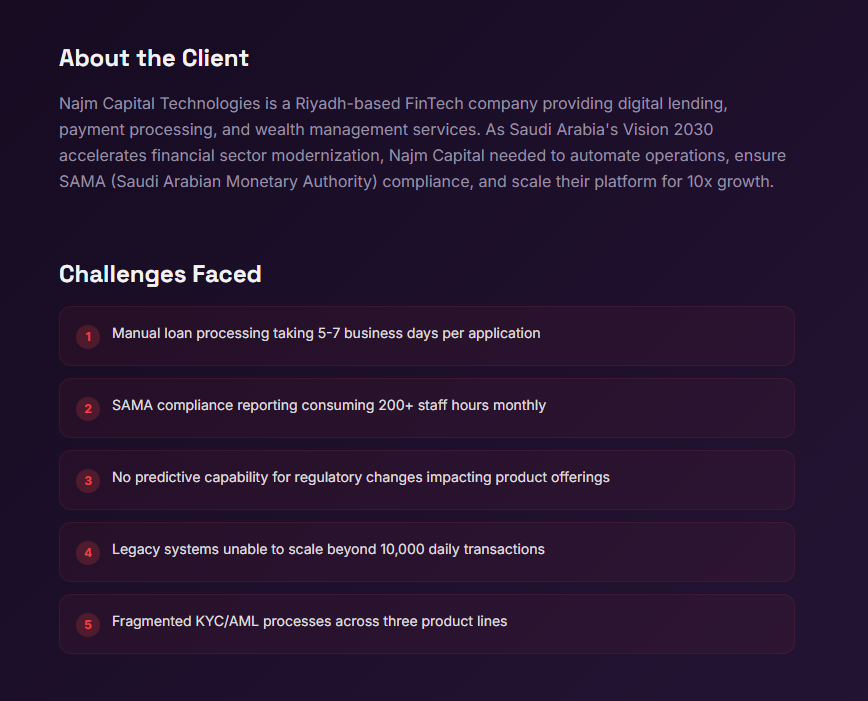Image resolution: width=868 pixels, height=701 pixels.
Task: Select the fragmented KYC/AML processes challenge text
Action: click(x=309, y=621)
